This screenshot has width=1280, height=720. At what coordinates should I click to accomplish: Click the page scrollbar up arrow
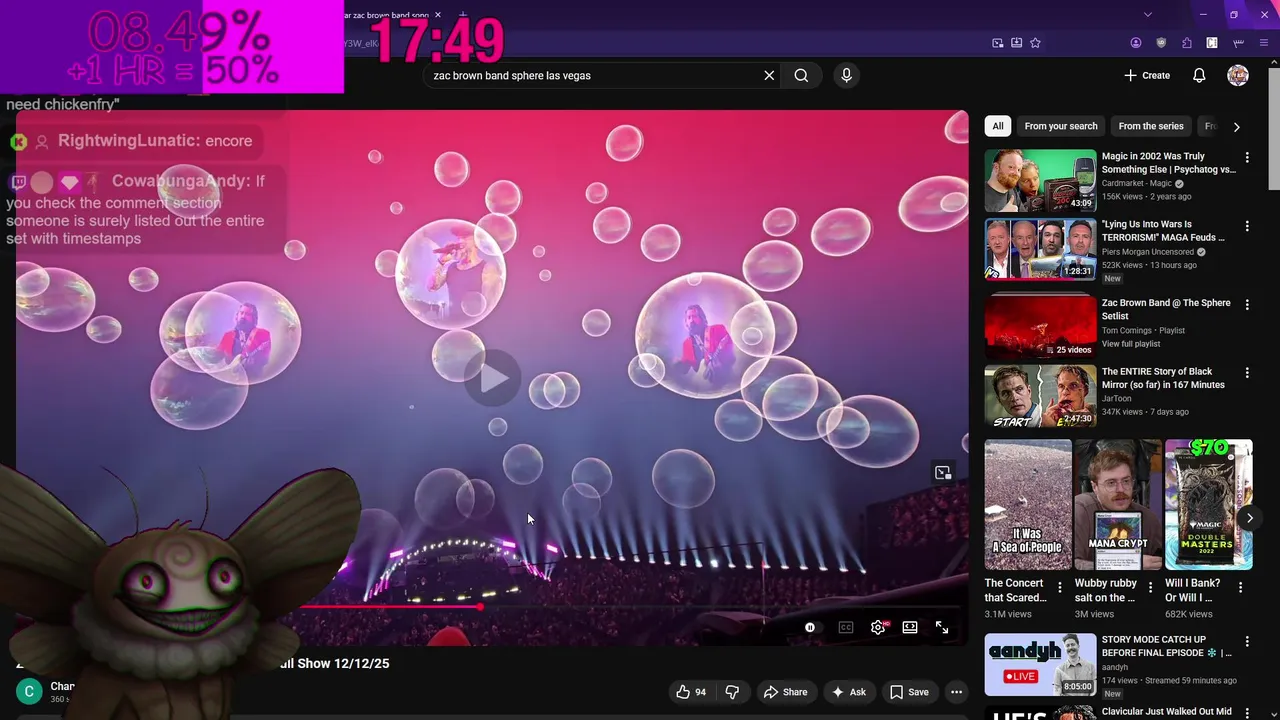pos(1273,64)
